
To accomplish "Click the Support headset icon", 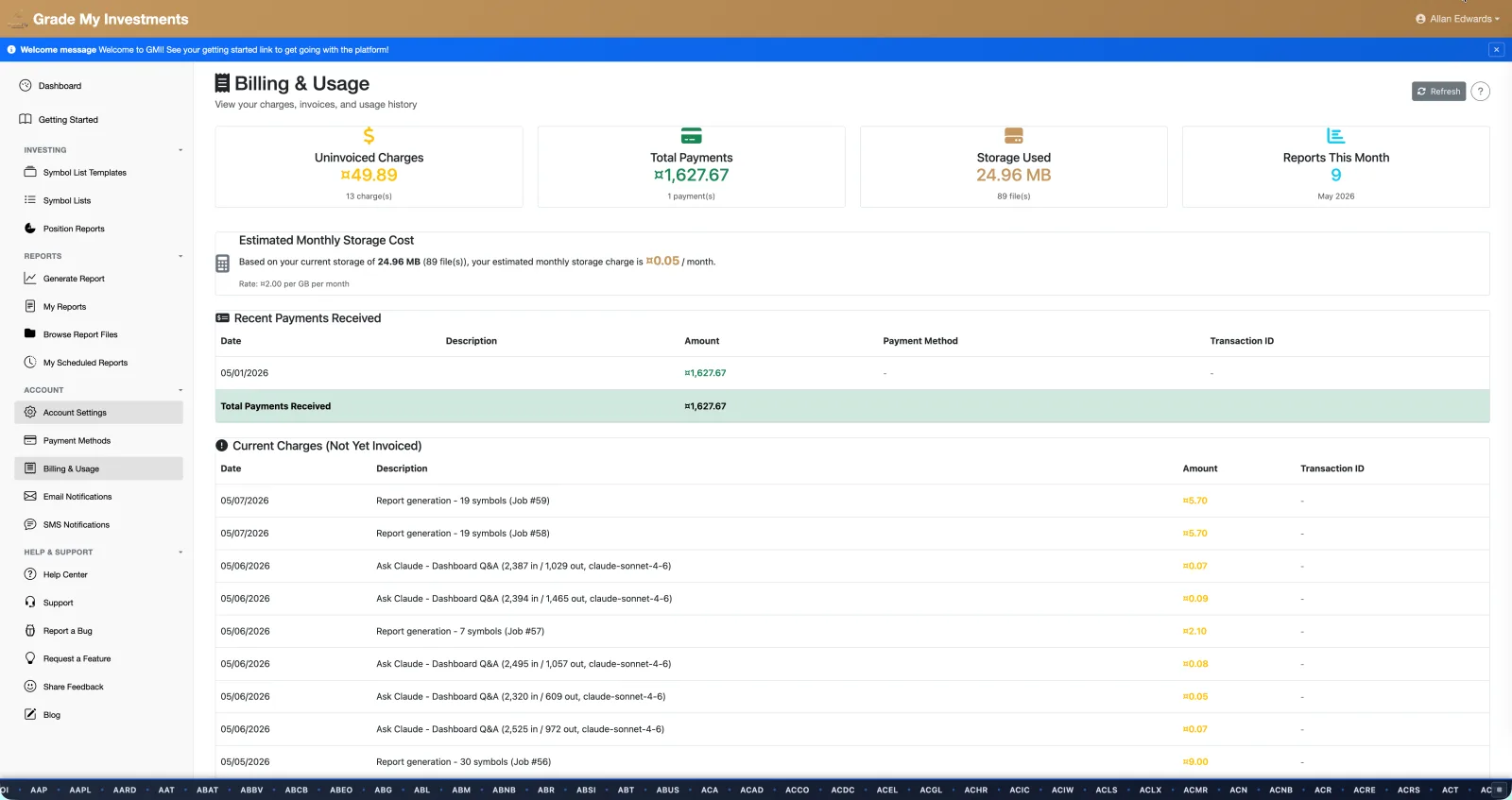I will [x=30, y=602].
